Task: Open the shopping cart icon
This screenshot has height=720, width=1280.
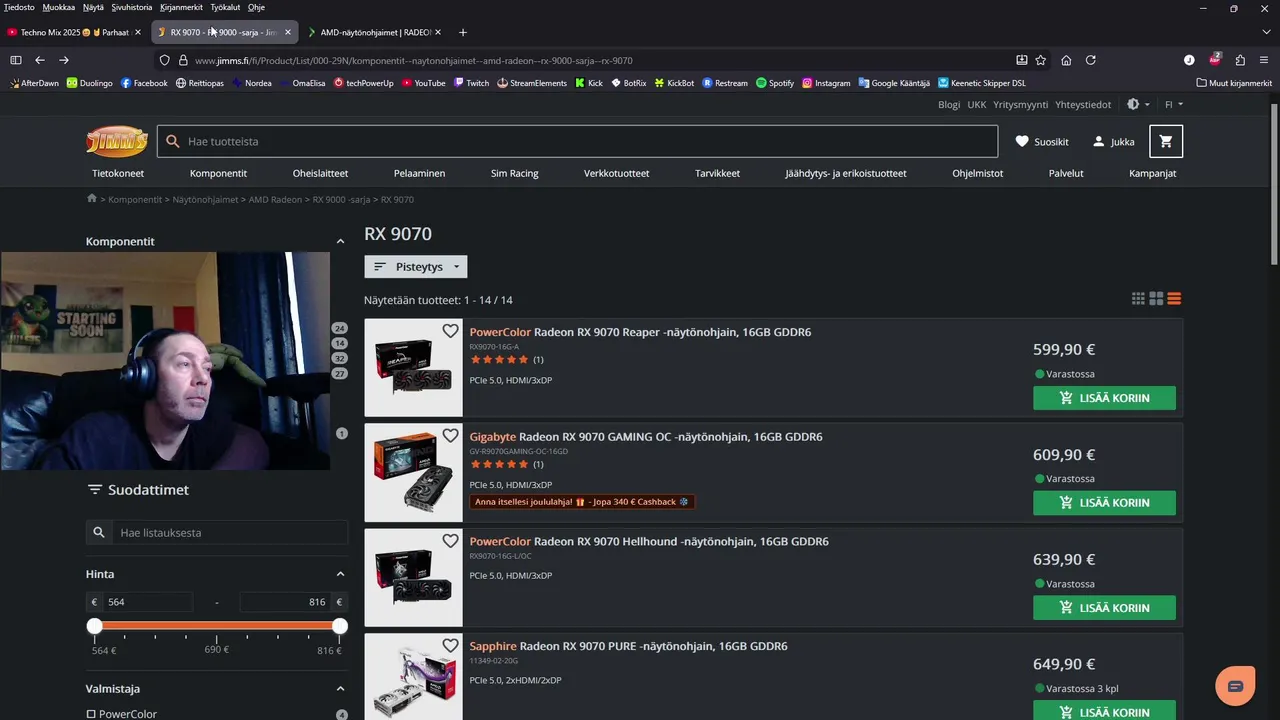Action: [x=1166, y=141]
